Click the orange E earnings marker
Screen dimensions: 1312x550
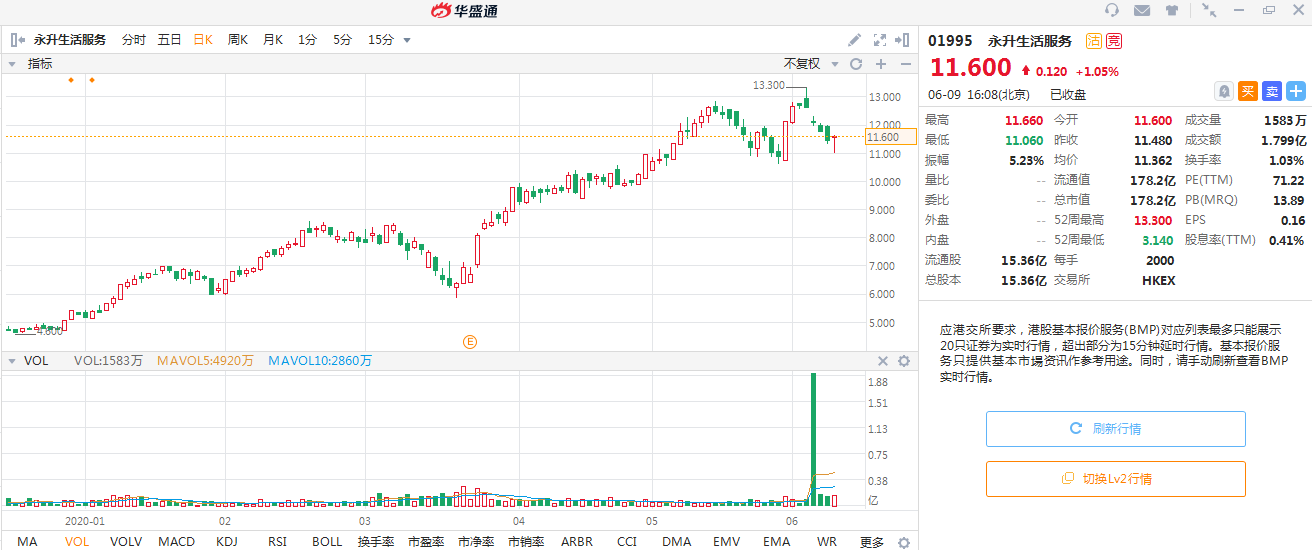click(469, 341)
